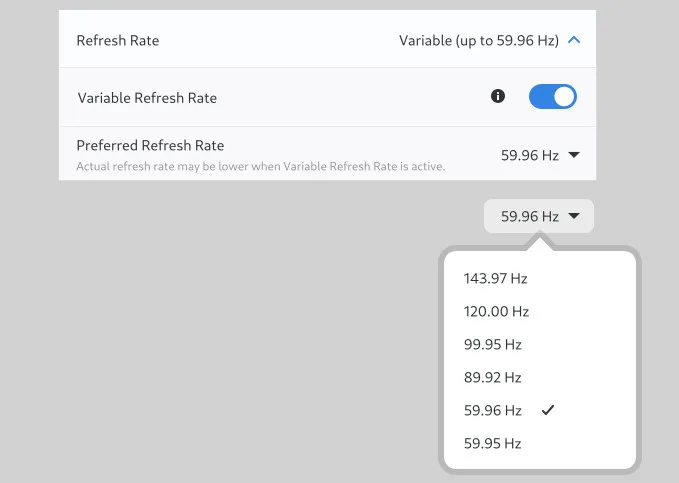Viewport: 679px width, 483px height.
Task: Click the Variable (up to 59.96 Hz) text
Action: point(479,41)
